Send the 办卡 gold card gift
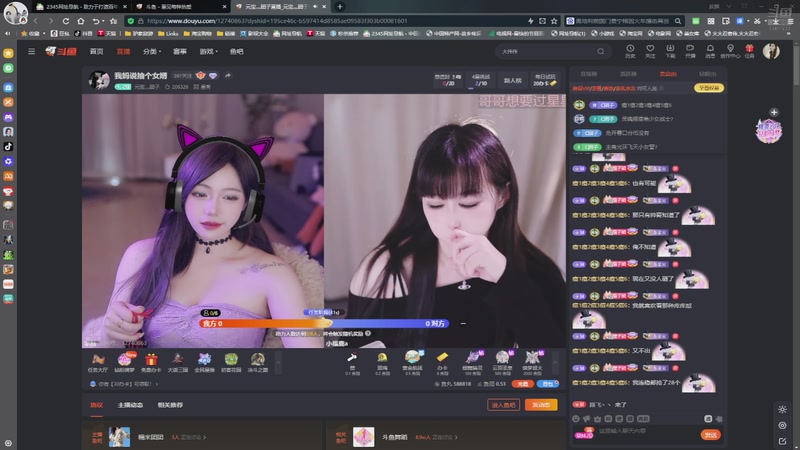This screenshot has width=800, height=450. pyautogui.click(x=442, y=362)
